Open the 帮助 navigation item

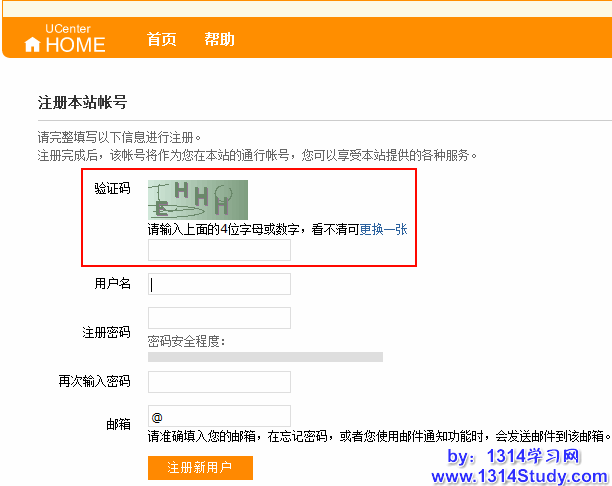pyautogui.click(x=219, y=40)
